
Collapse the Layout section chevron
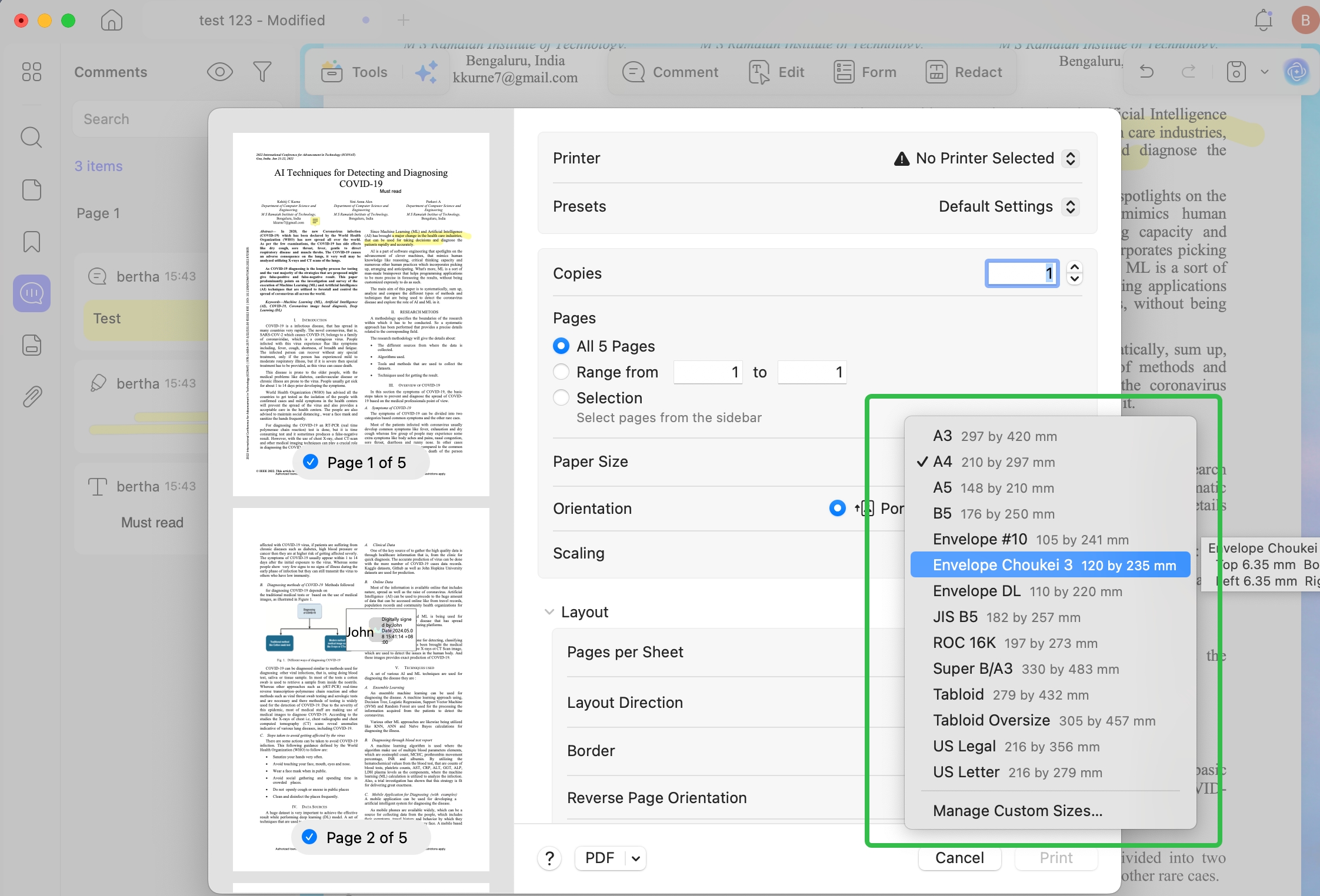click(x=549, y=612)
